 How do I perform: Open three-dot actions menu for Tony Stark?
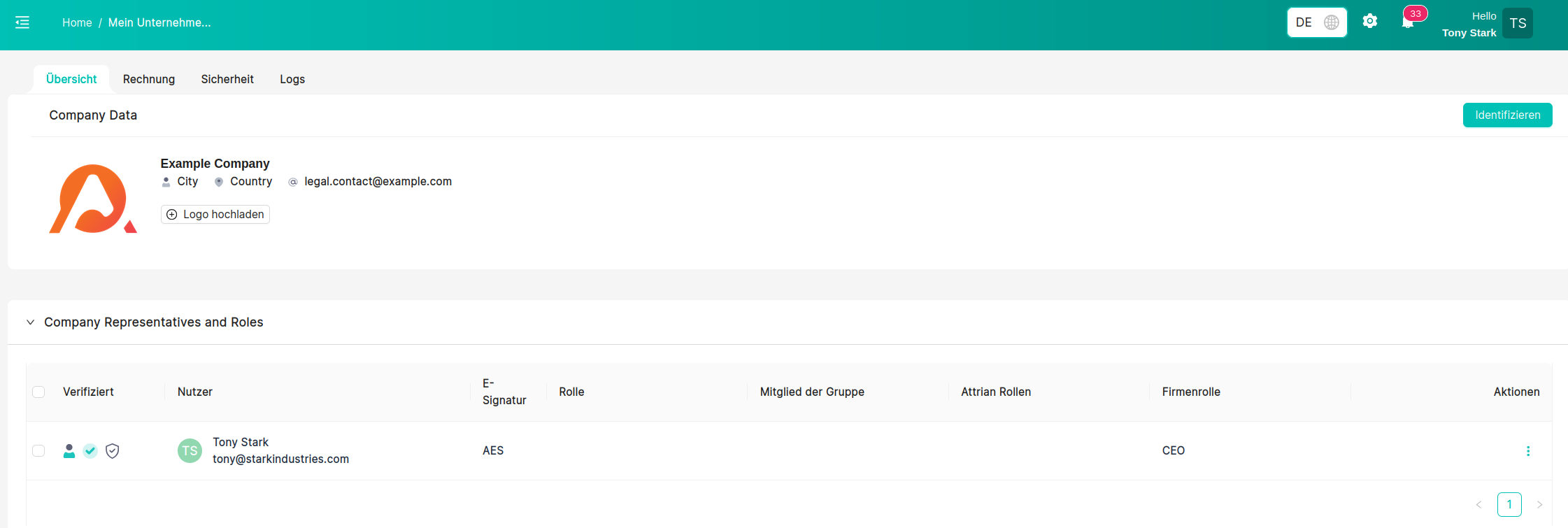[x=1527, y=451]
